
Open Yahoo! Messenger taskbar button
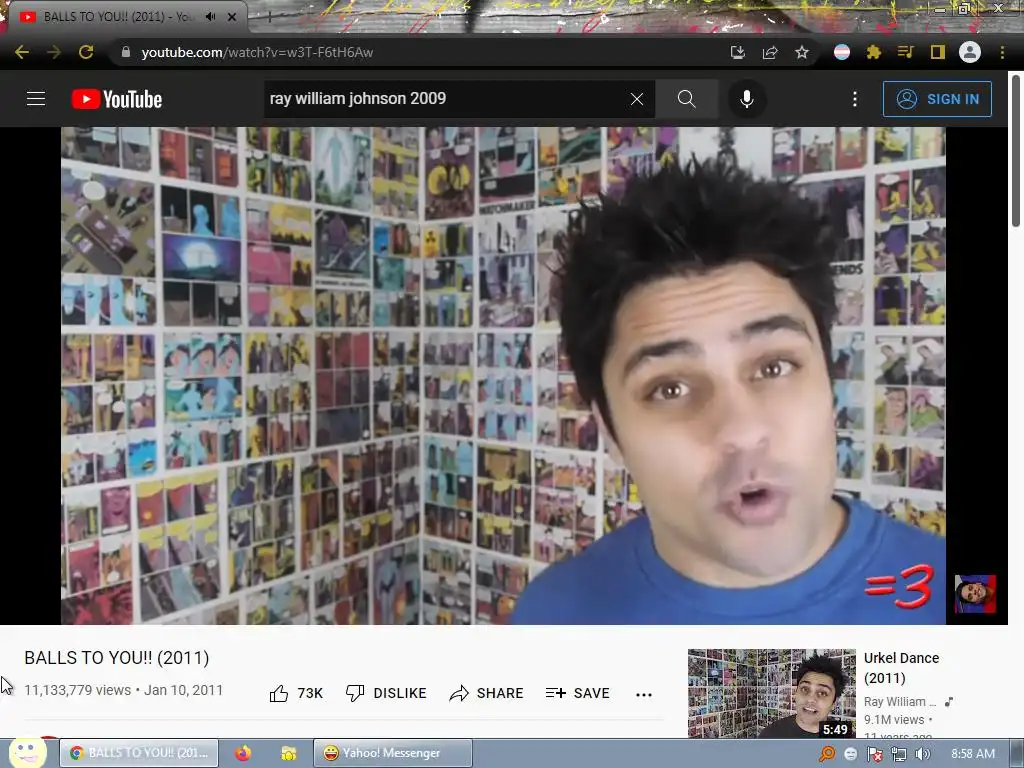tap(393, 753)
